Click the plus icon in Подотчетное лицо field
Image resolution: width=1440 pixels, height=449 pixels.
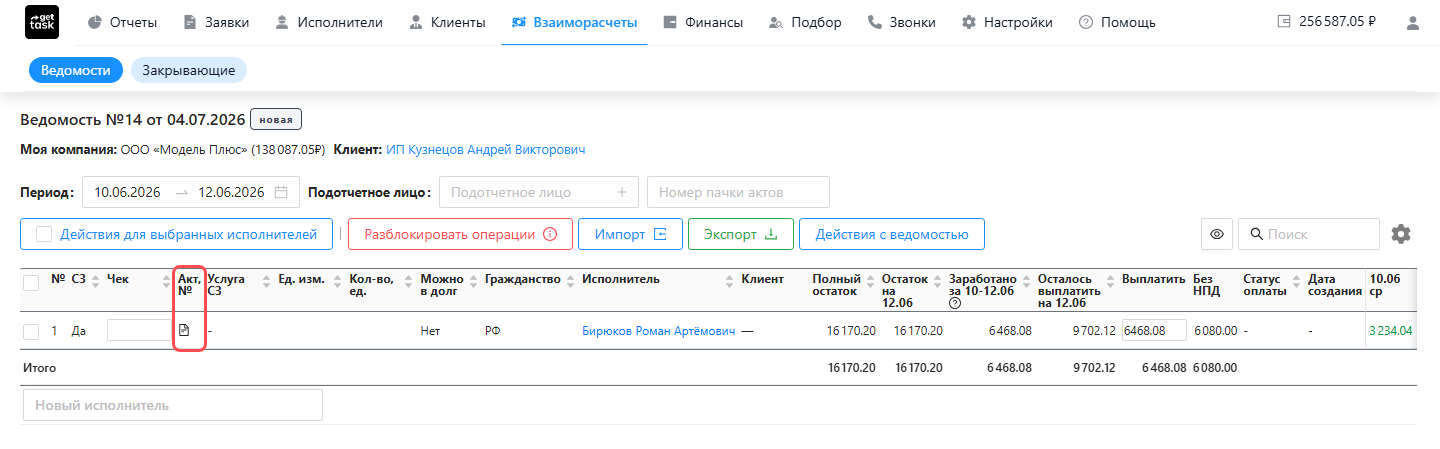pyautogui.click(x=621, y=192)
